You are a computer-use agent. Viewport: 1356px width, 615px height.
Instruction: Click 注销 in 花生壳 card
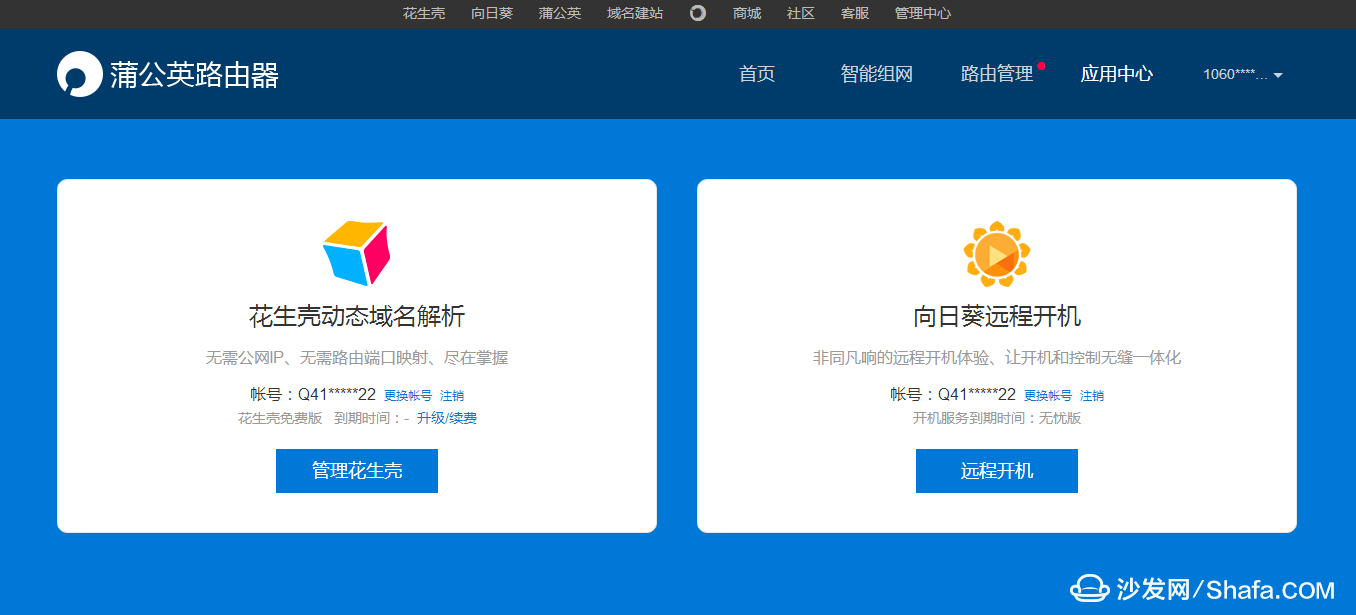click(x=452, y=396)
